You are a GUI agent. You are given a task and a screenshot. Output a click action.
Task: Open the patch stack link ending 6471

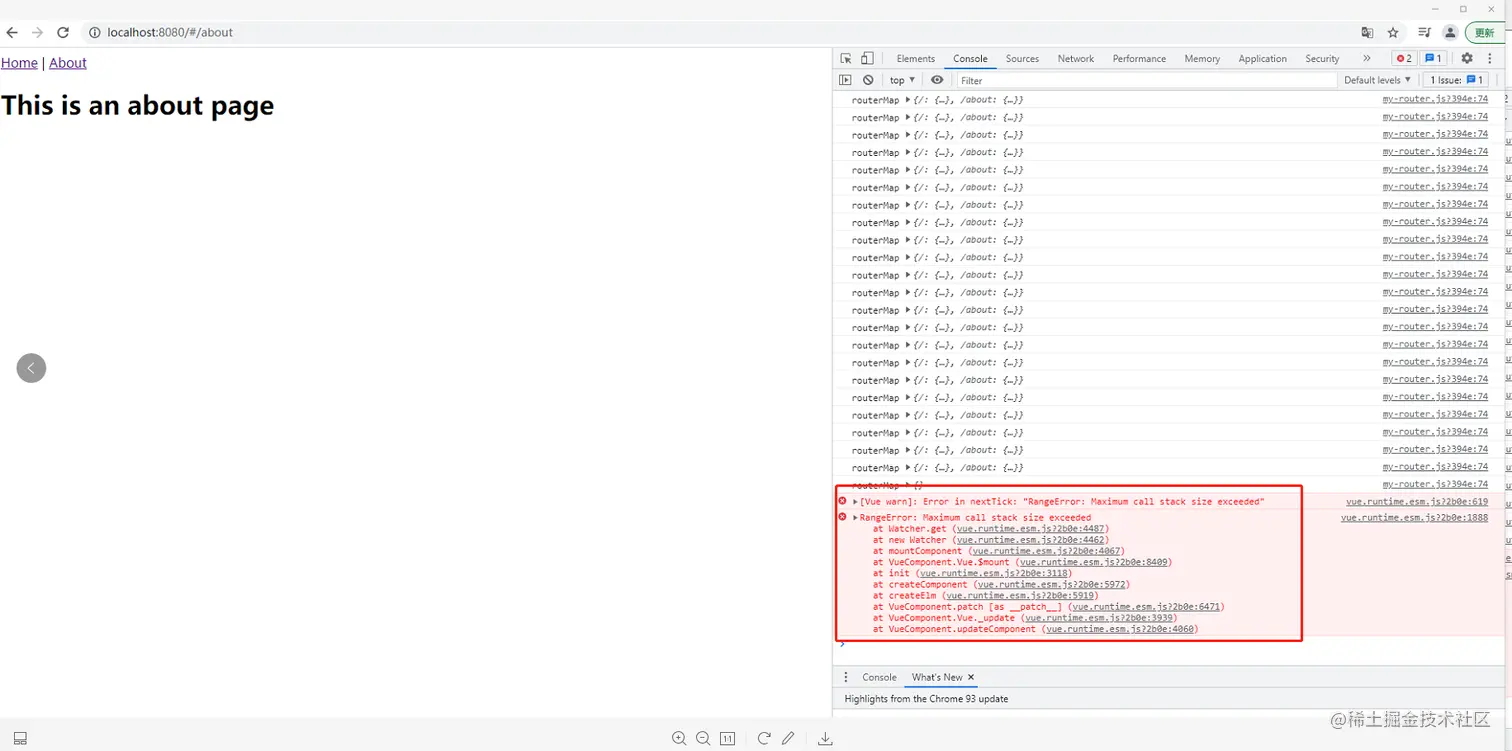tap(1146, 606)
